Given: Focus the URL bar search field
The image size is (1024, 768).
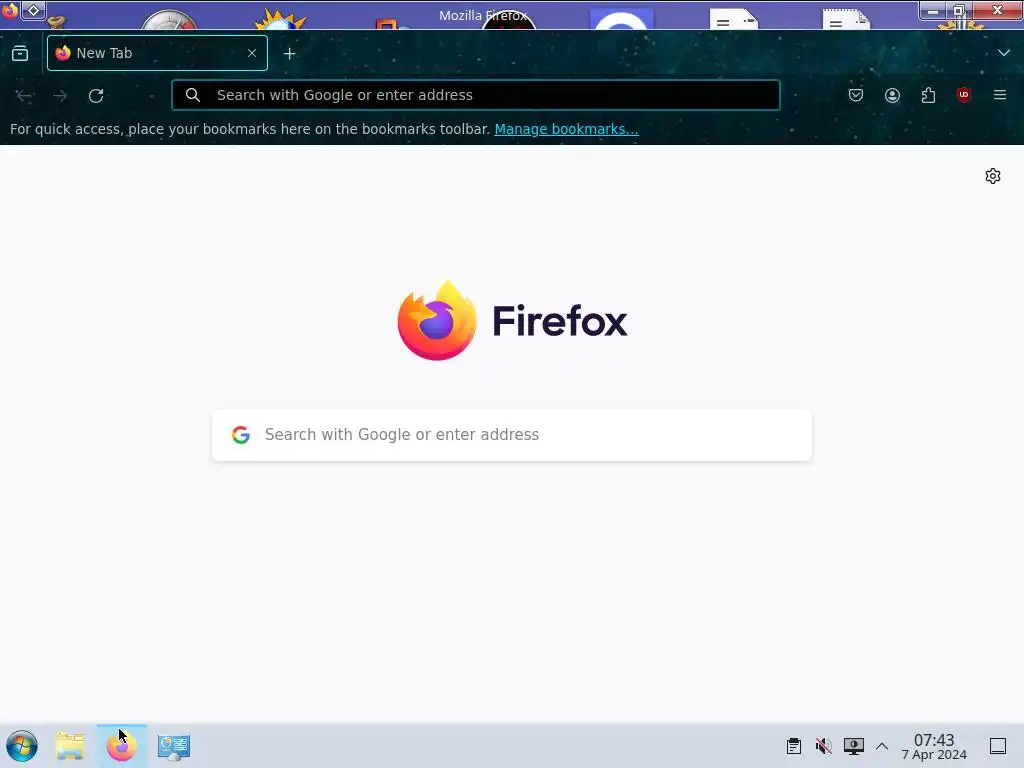Looking at the screenshot, I should click(x=475, y=95).
